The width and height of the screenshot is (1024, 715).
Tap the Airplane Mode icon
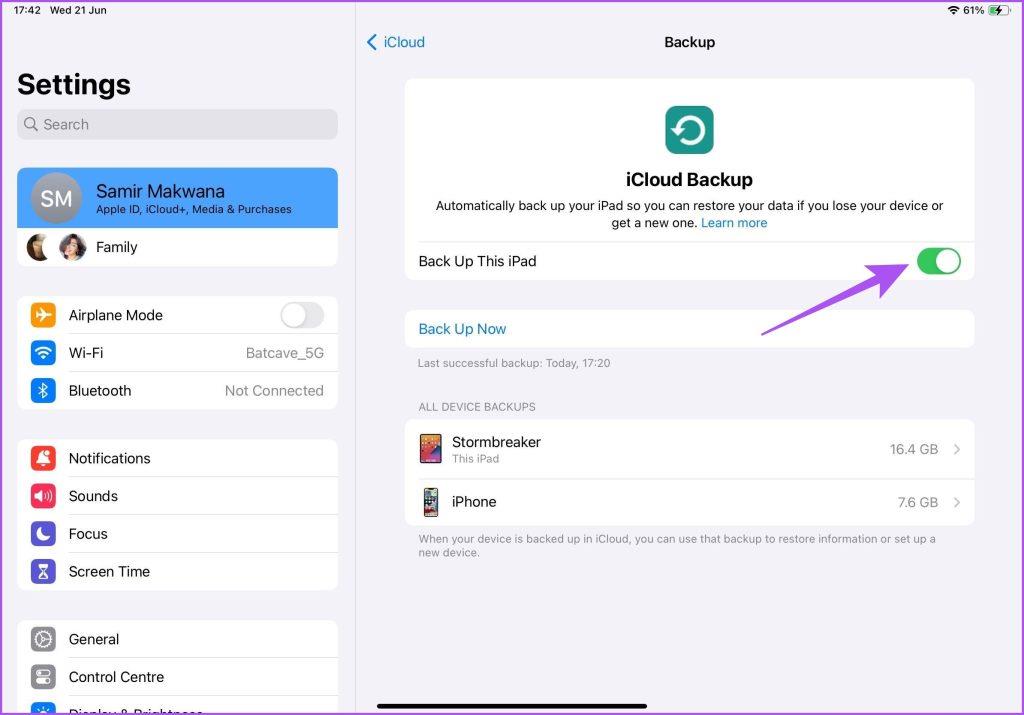(43, 315)
